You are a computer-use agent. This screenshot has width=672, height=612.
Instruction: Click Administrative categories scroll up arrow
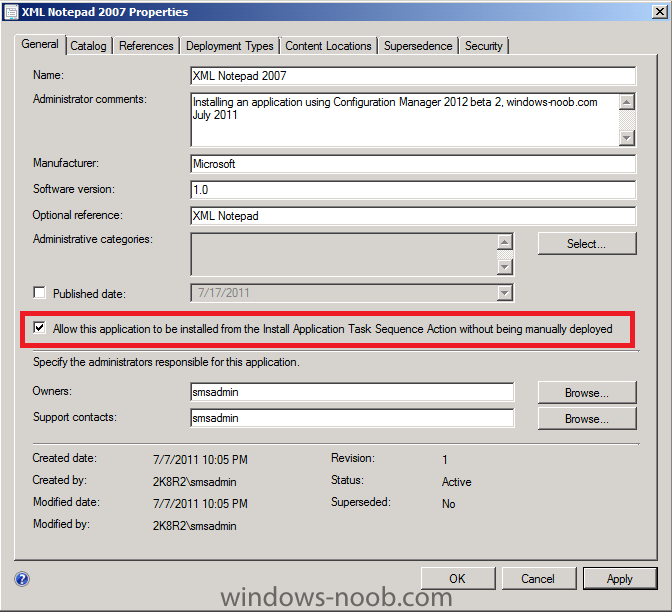[505, 242]
